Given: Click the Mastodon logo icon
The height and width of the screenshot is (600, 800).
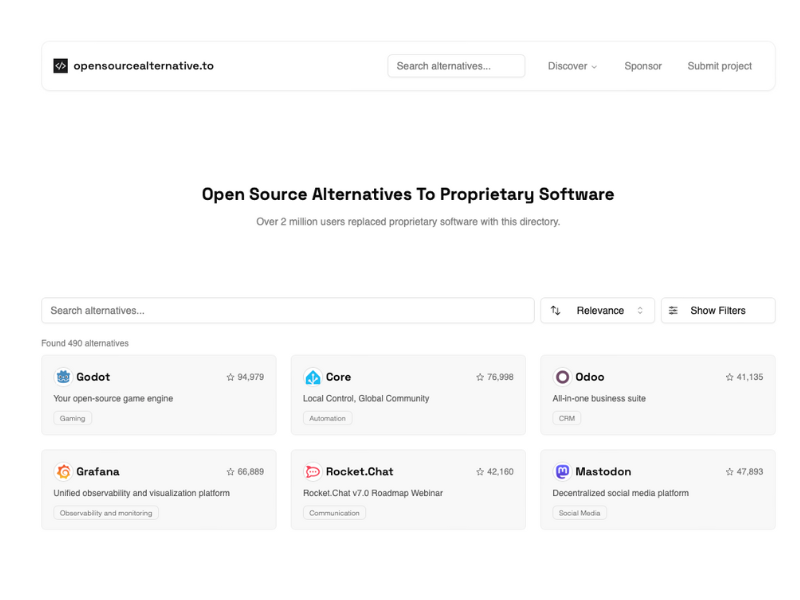Looking at the screenshot, I should point(562,472).
